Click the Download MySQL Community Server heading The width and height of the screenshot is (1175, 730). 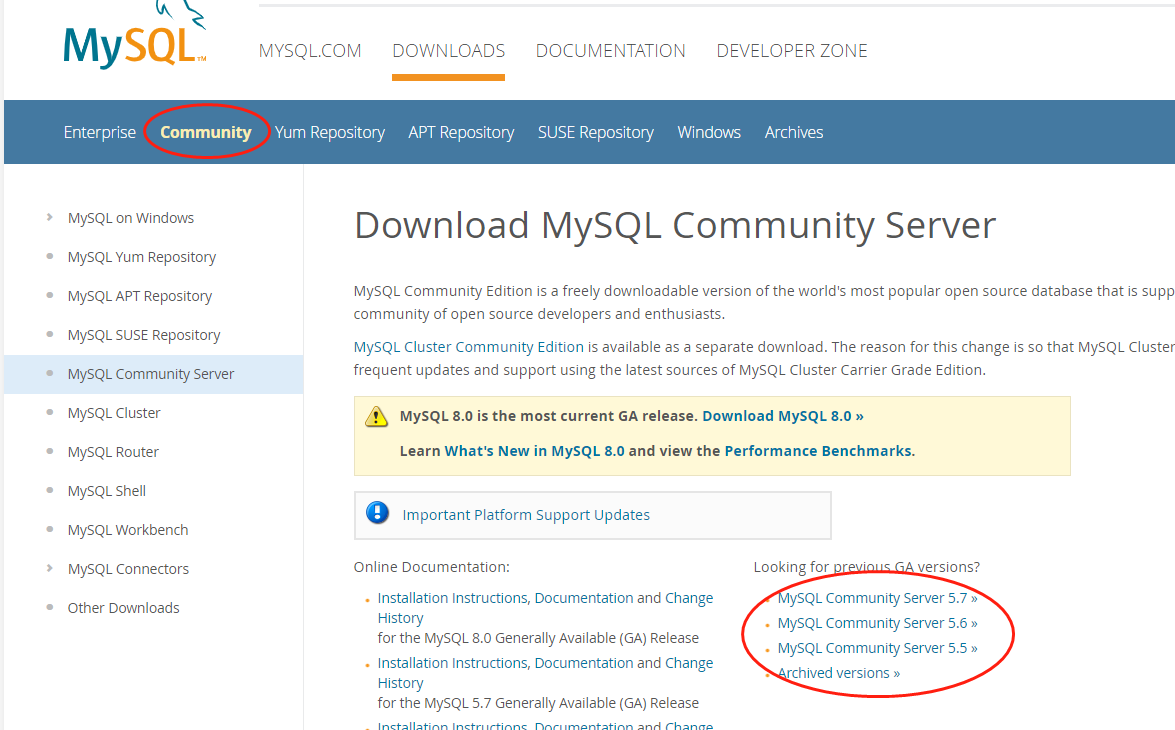coord(674,226)
